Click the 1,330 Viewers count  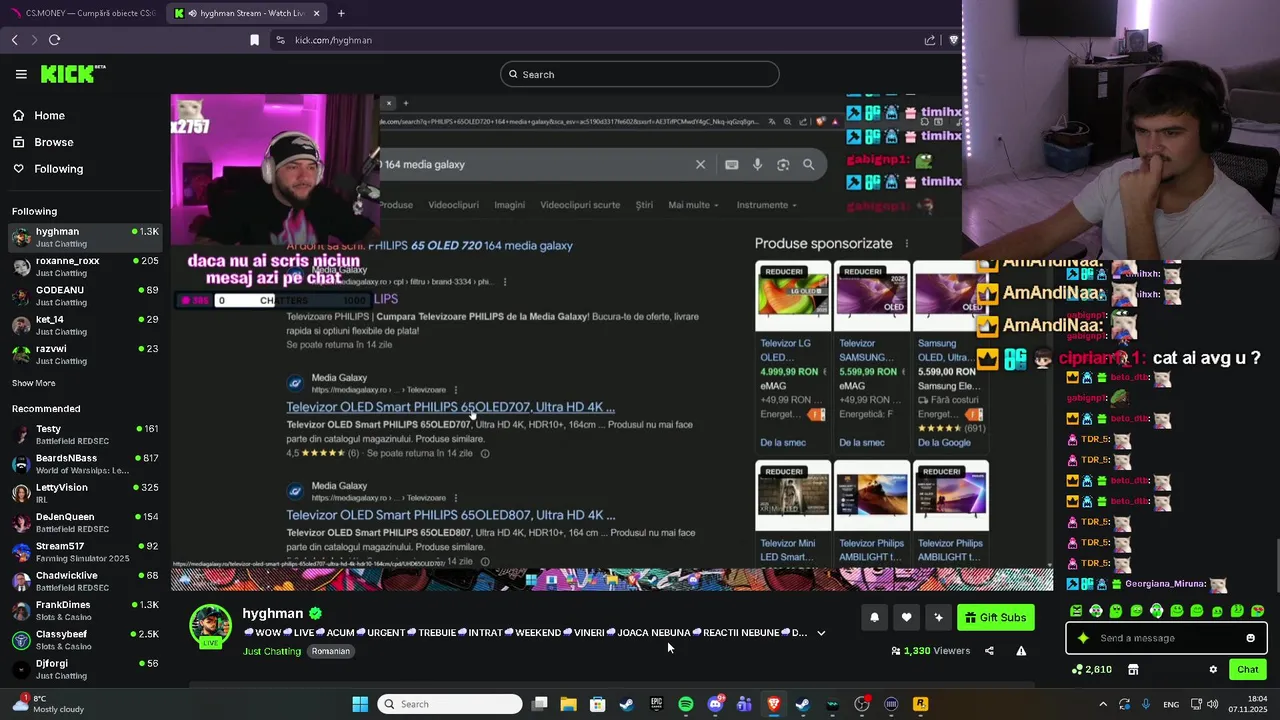(x=930, y=651)
